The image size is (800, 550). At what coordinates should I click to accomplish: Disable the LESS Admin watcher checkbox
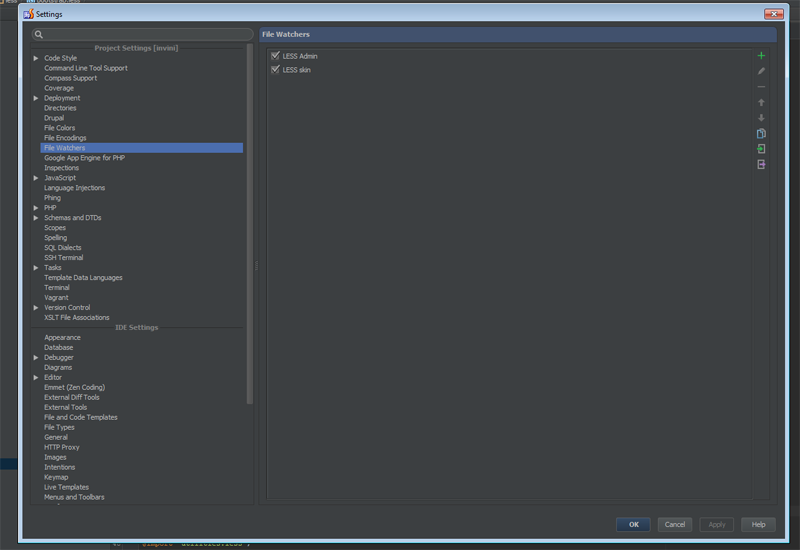click(276, 56)
